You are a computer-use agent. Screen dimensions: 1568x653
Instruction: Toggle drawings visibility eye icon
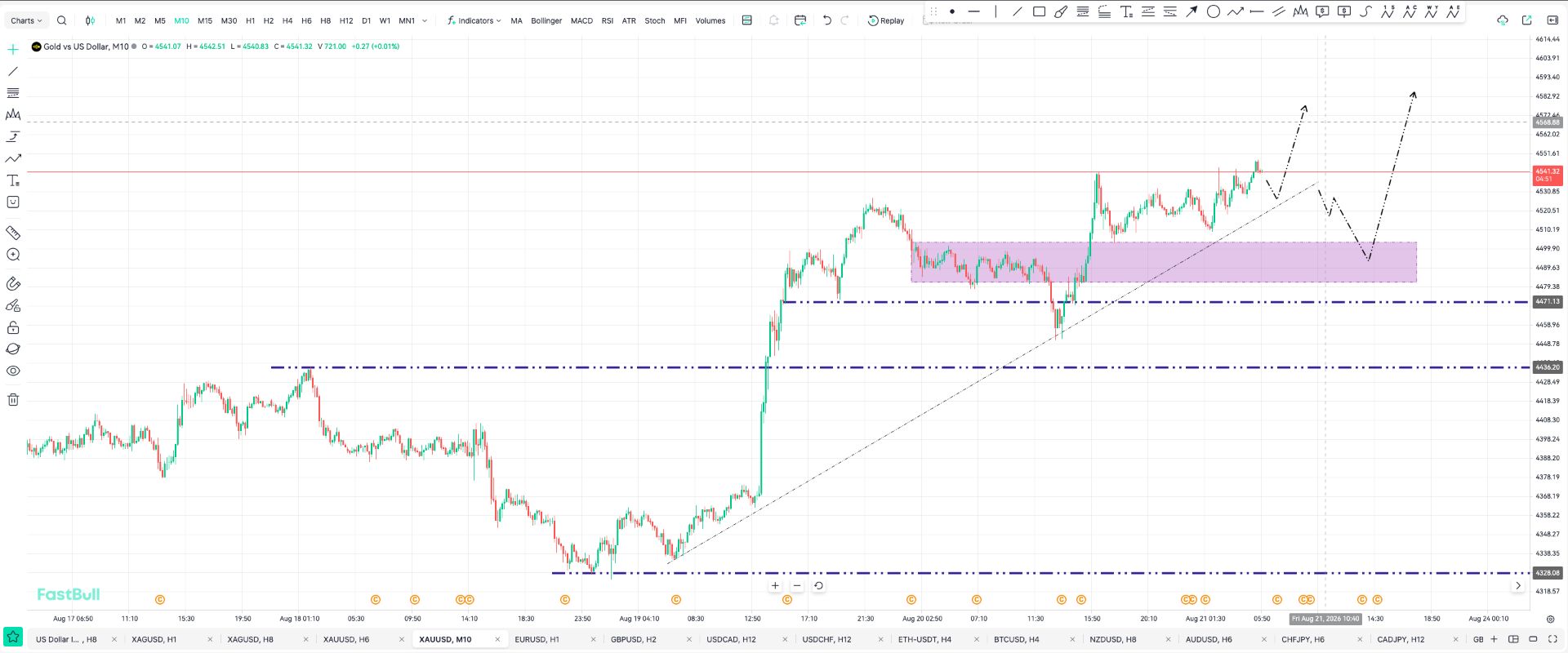point(13,371)
